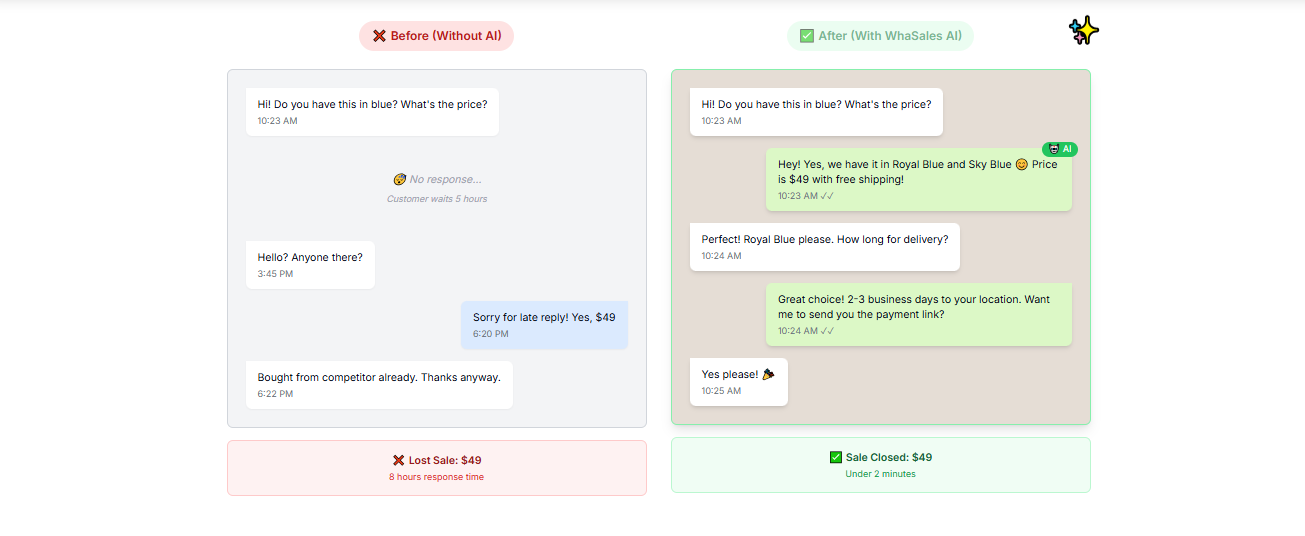Viewport: 1305px width, 536px height.
Task: Click read ticks on 10:23 AM reply
Action: pos(827,196)
